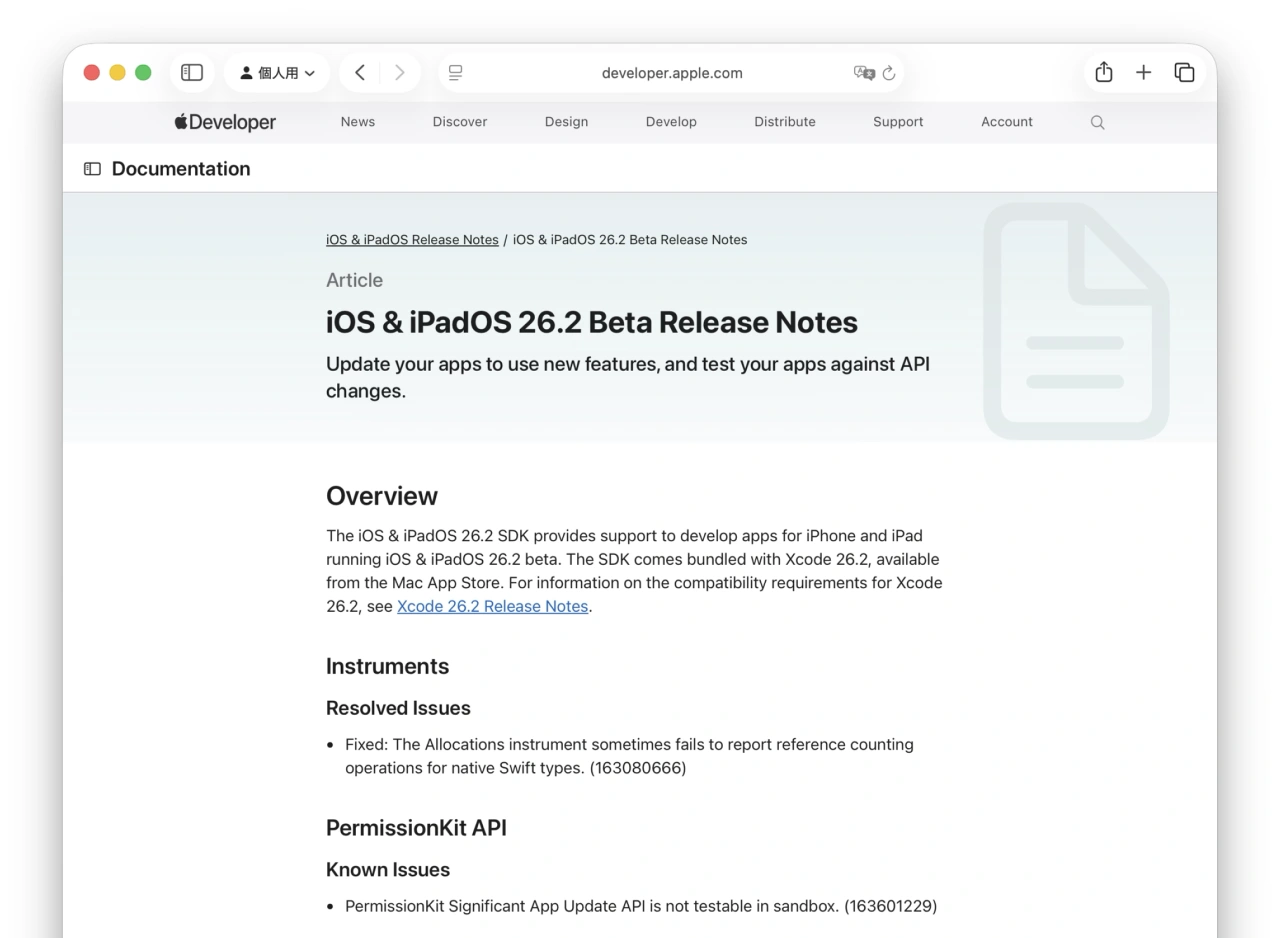Open the Reader format icon beside the address bar
Image resolution: width=1280 pixels, height=938 pixels.
point(455,72)
